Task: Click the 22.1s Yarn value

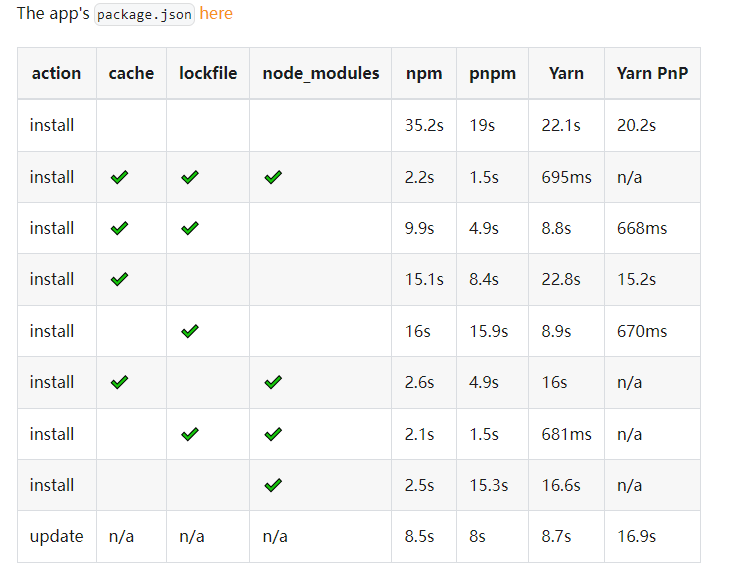Action: [x=561, y=125]
